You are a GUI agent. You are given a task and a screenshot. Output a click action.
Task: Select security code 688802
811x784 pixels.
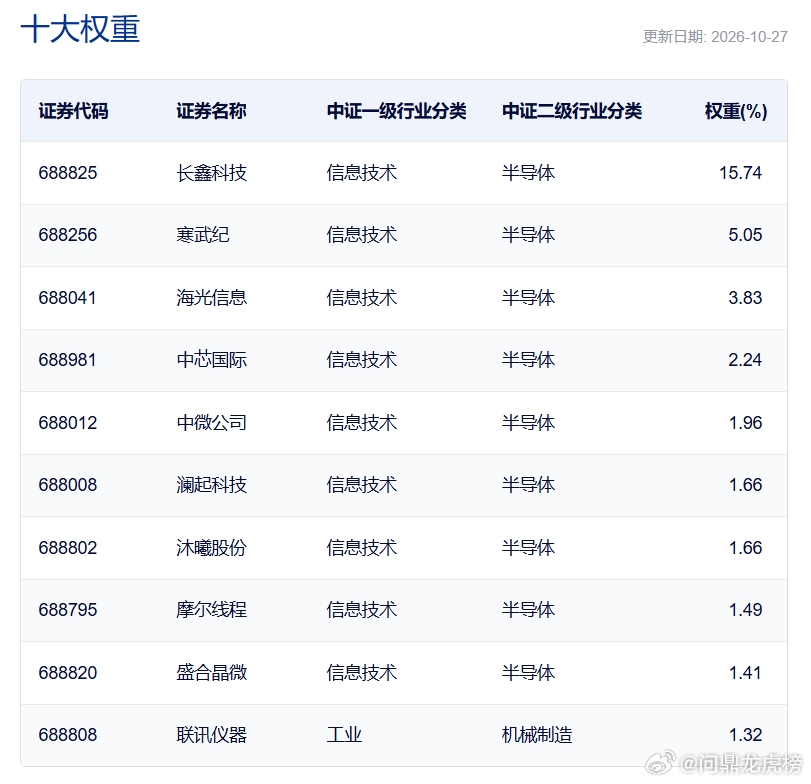(x=68, y=548)
